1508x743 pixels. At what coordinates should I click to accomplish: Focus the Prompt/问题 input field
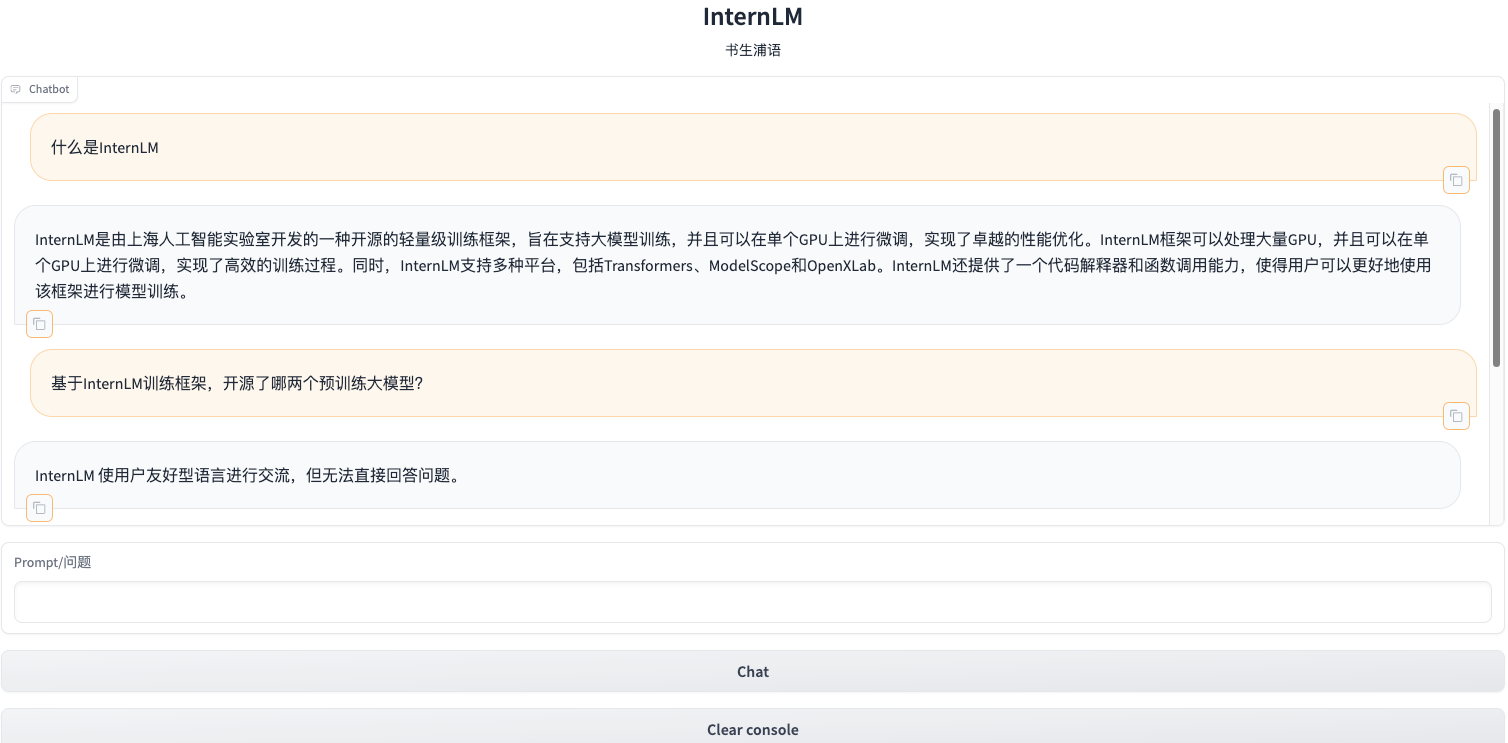753,602
